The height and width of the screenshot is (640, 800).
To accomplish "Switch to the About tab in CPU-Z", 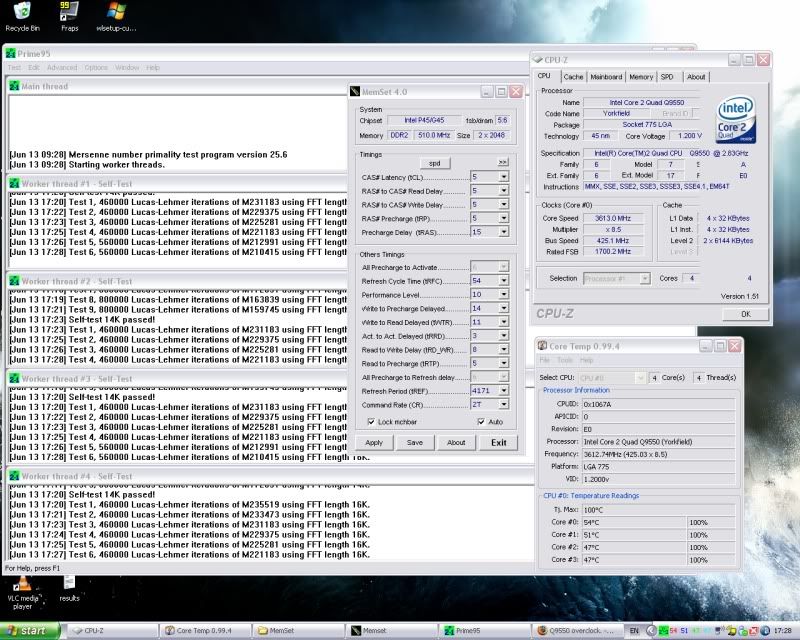I will [696, 77].
